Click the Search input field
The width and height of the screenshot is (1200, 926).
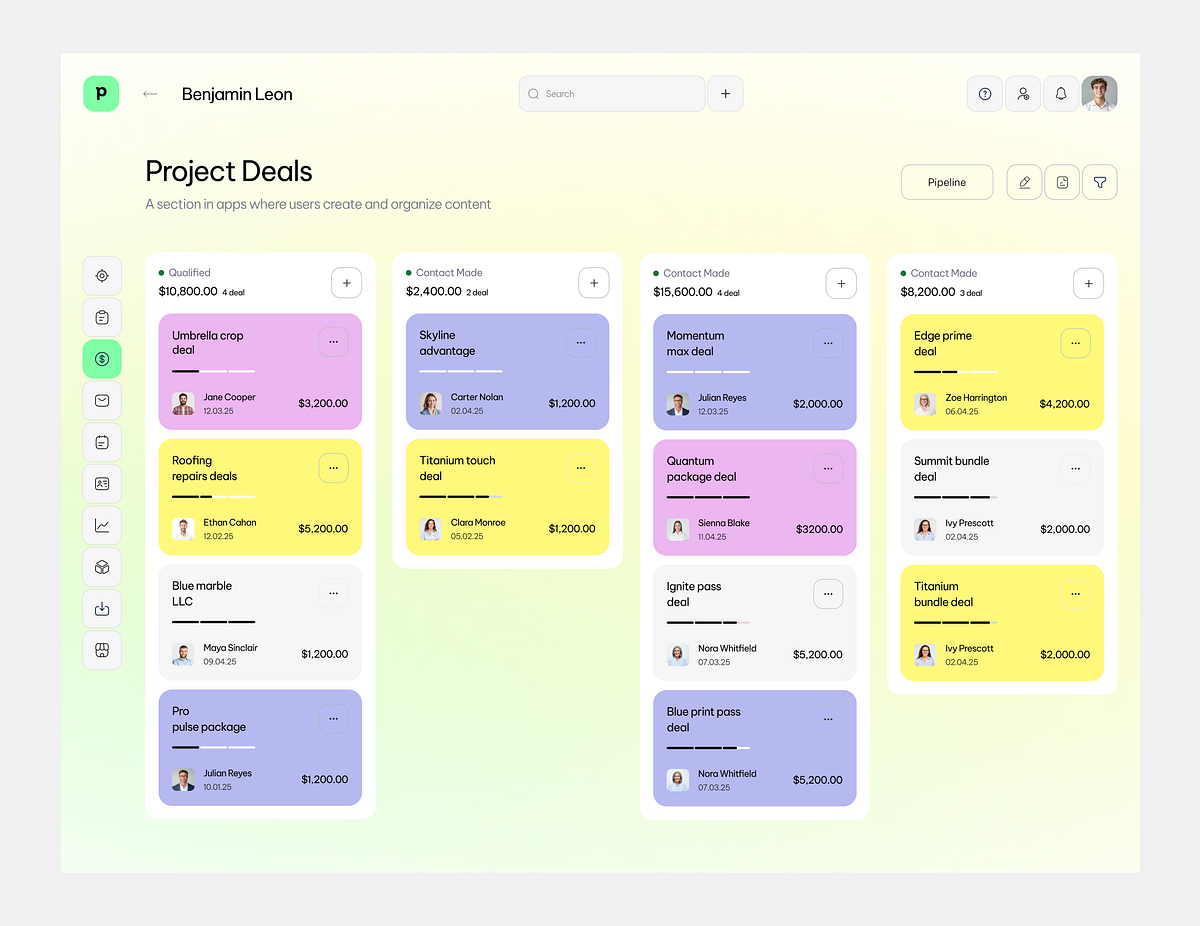(612, 94)
